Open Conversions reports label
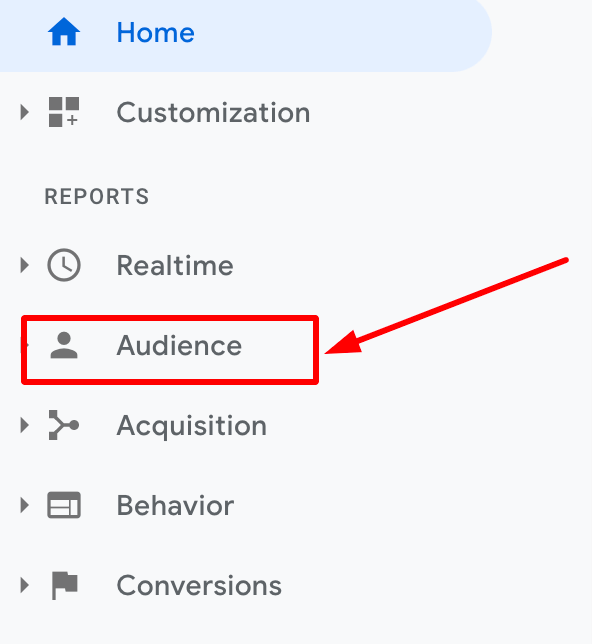Screen dimensions: 592x644 coord(199,585)
